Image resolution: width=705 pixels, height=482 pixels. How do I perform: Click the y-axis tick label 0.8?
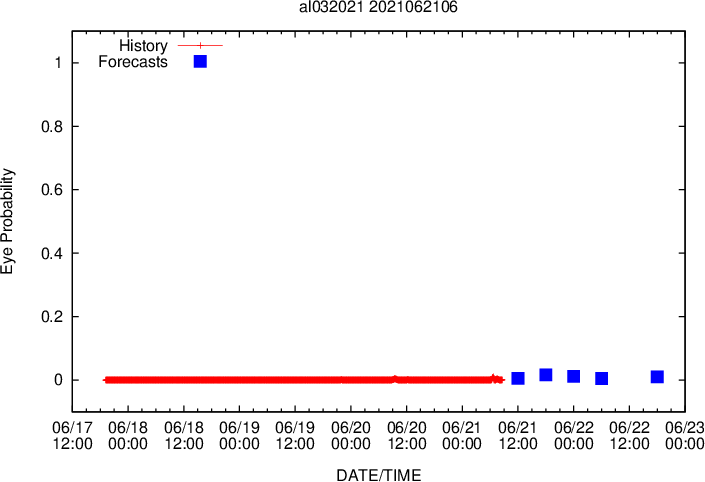[x=52, y=126]
